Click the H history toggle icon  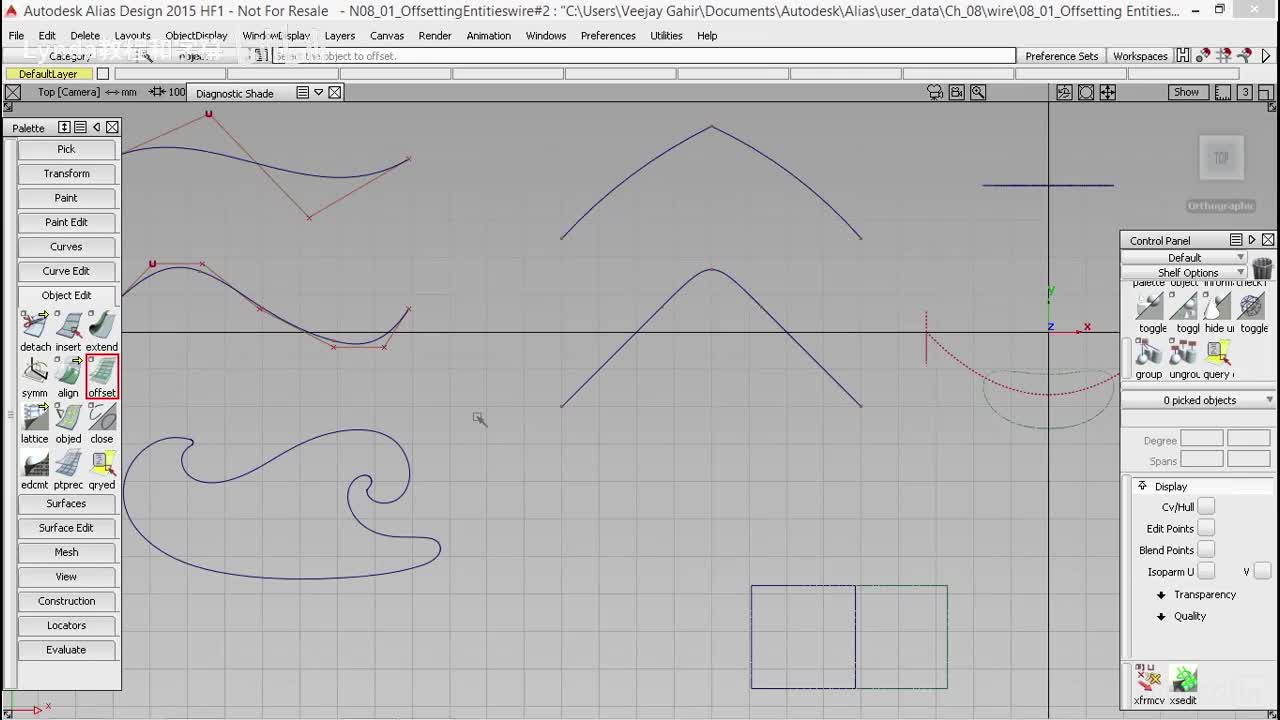pos(1184,56)
